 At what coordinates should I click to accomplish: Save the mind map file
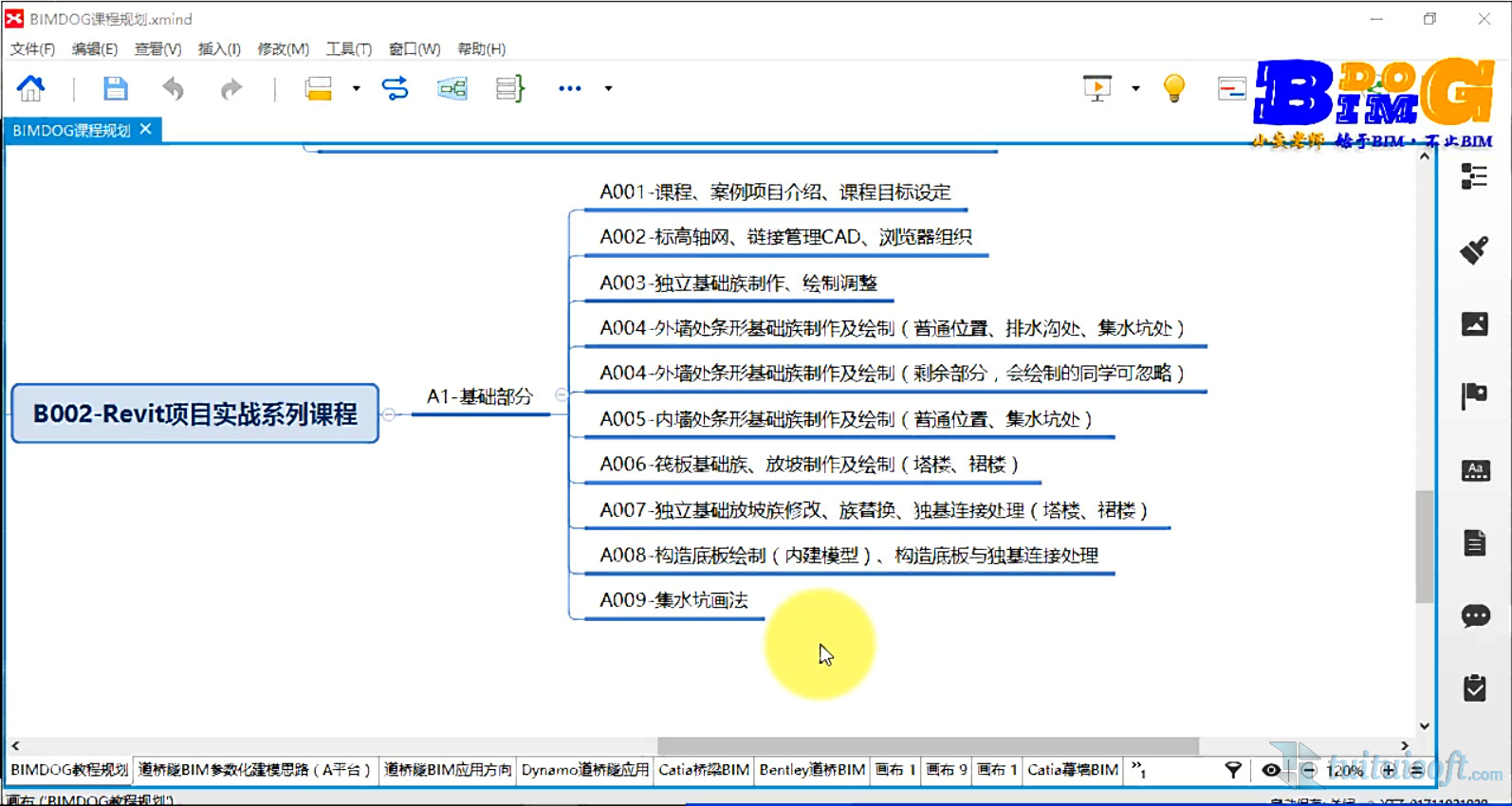115,88
